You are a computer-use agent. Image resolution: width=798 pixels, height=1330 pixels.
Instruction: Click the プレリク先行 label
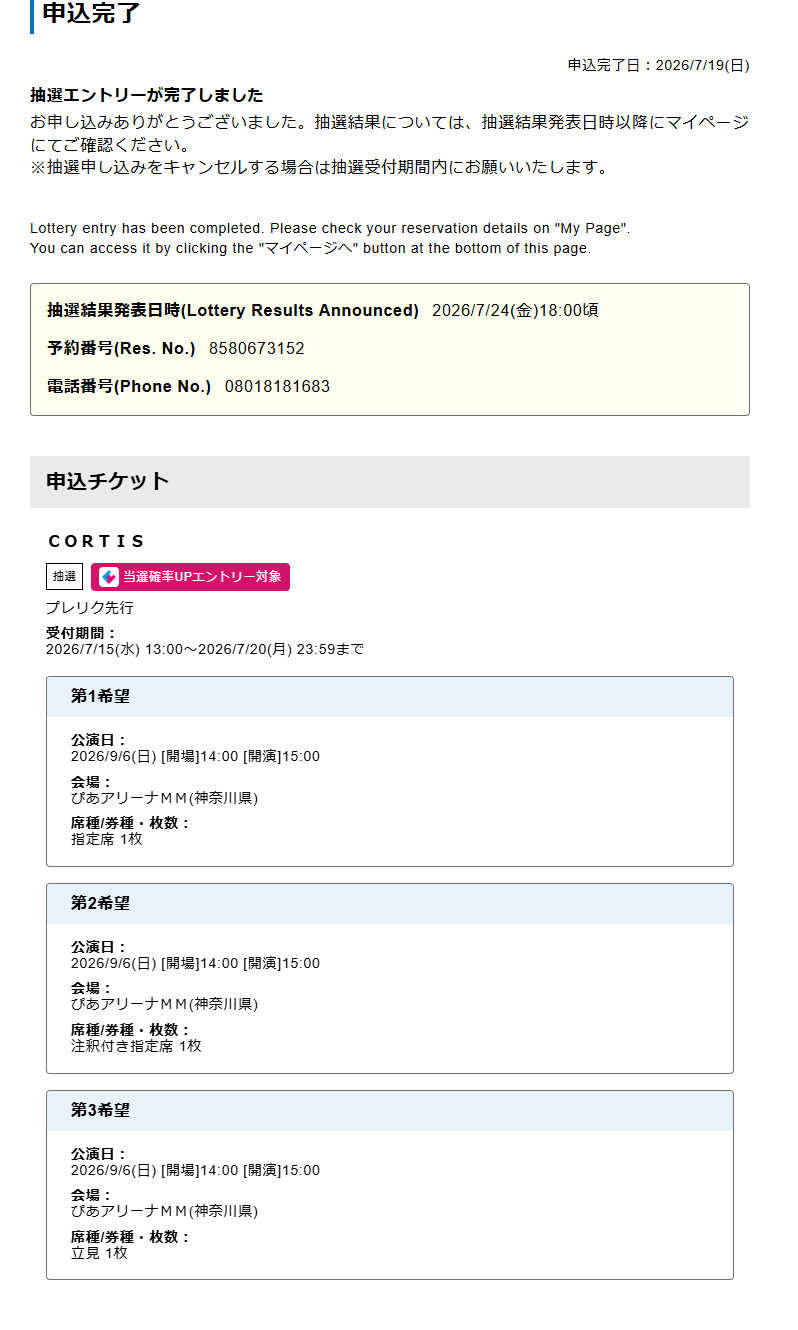[89, 608]
